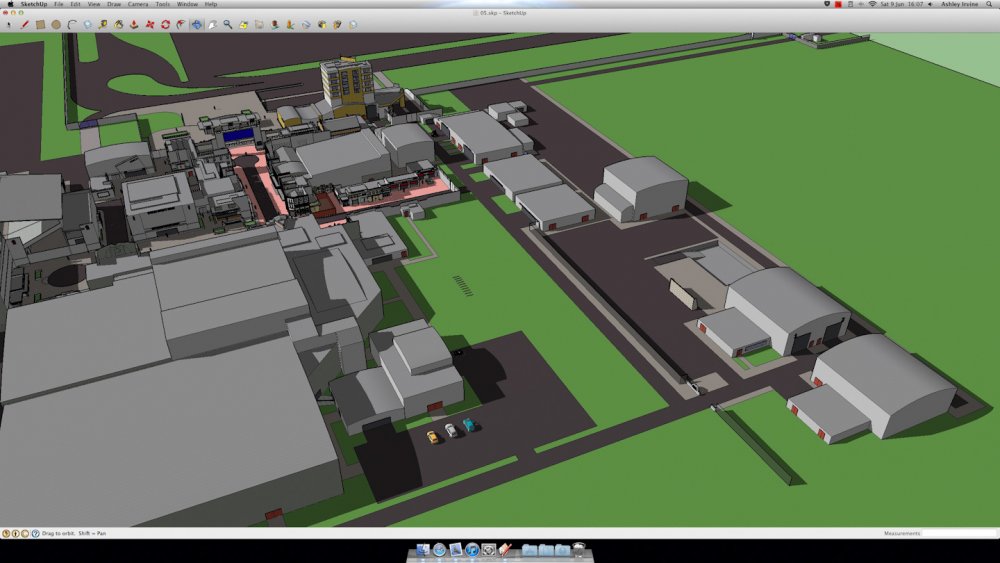Viewport: 1000px width, 563px height.
Task: Click the Sat 9 Jun clock
Action: 901,4
